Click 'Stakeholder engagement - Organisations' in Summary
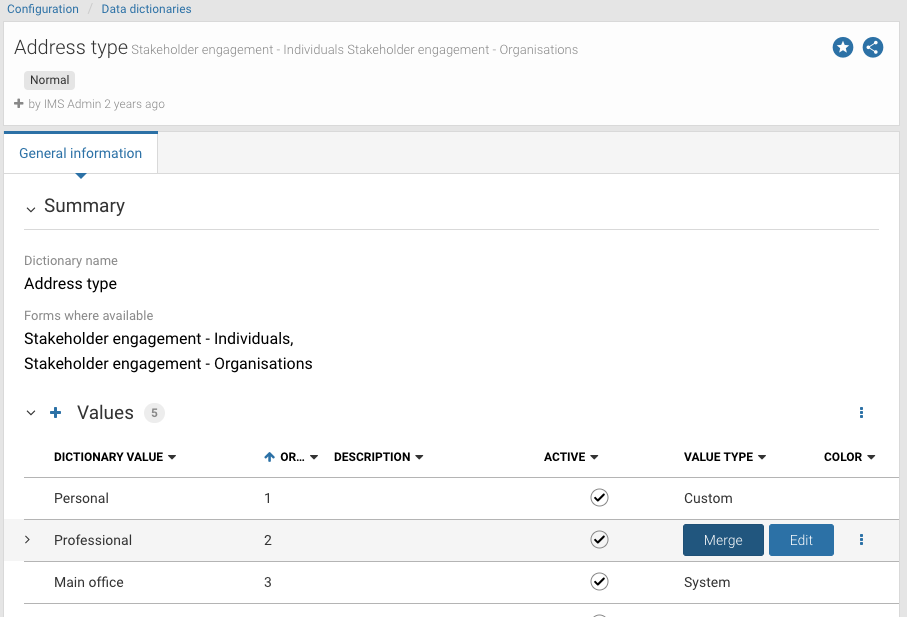The height and width of the screenshot is (617, 907). pyautogui.click(x=168, y=363)
